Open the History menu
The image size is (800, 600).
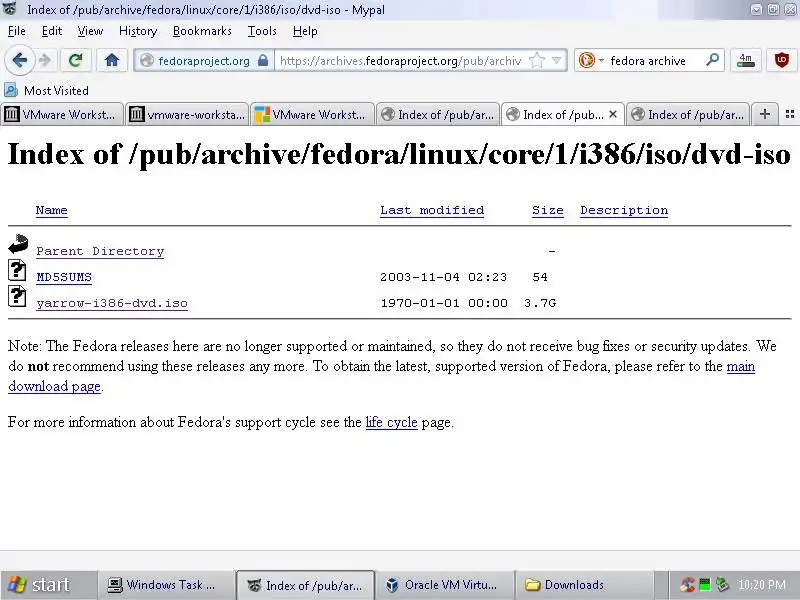click(x=138, y=31)
